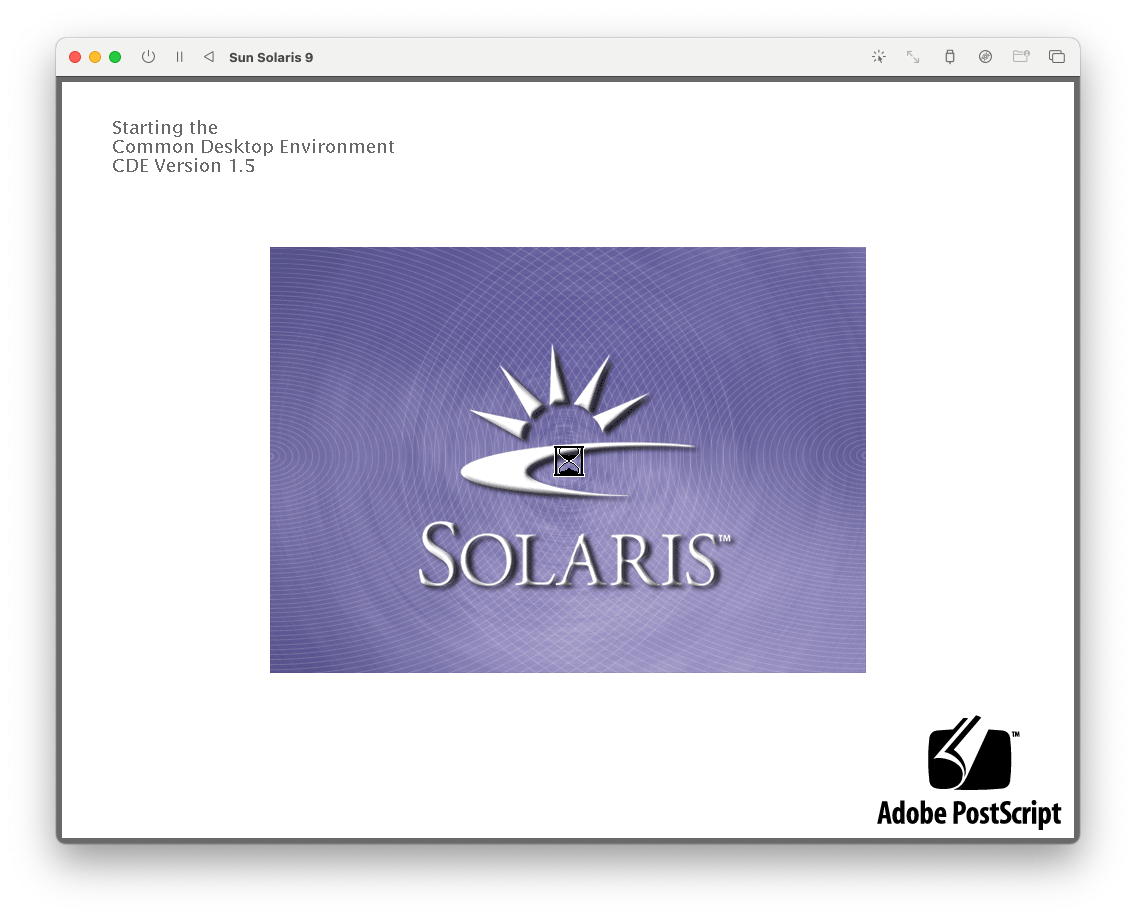Open the shared directory settings
The image size is (1136, 918).
(x=1021, y=57)
